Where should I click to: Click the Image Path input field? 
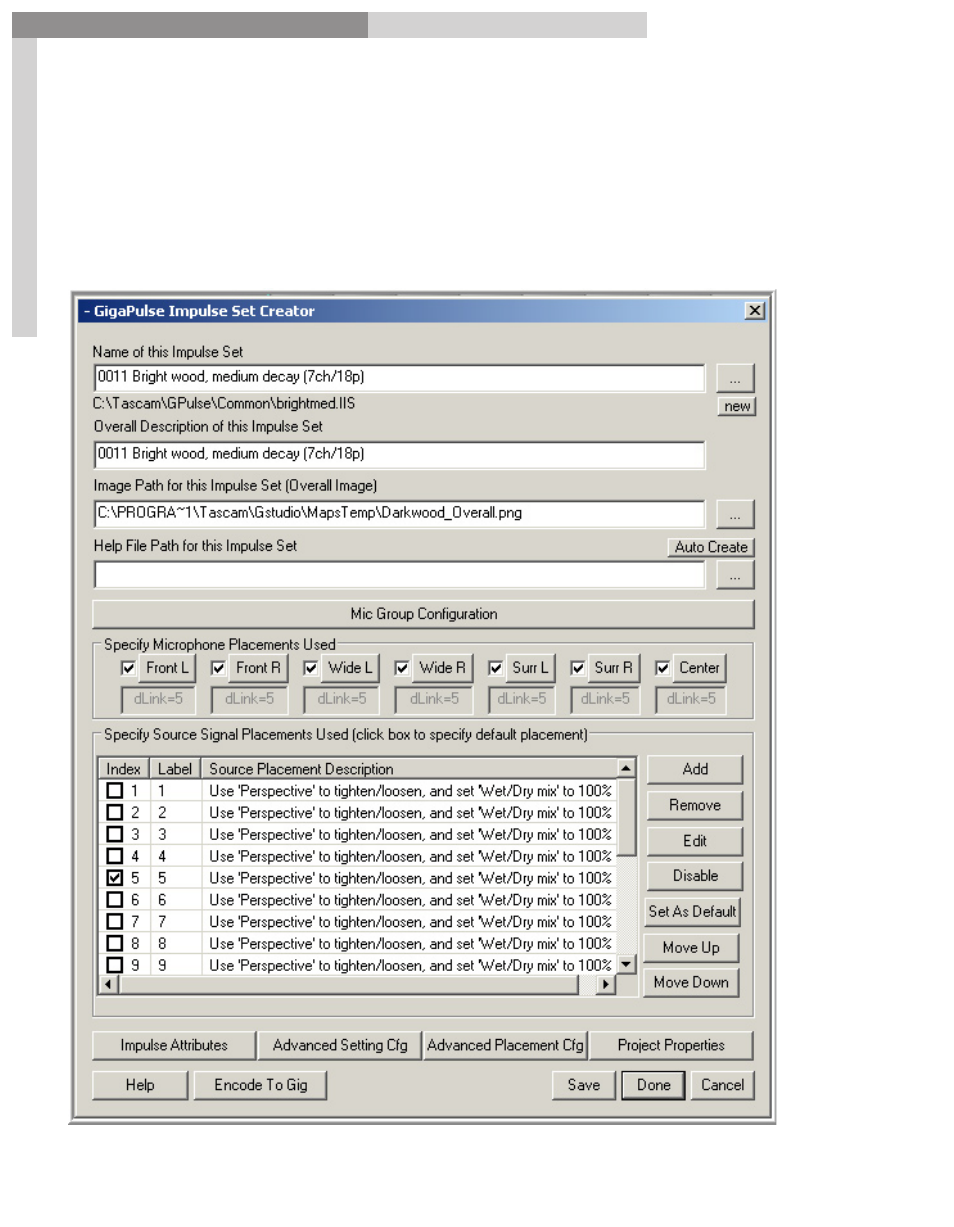point(399,514)
